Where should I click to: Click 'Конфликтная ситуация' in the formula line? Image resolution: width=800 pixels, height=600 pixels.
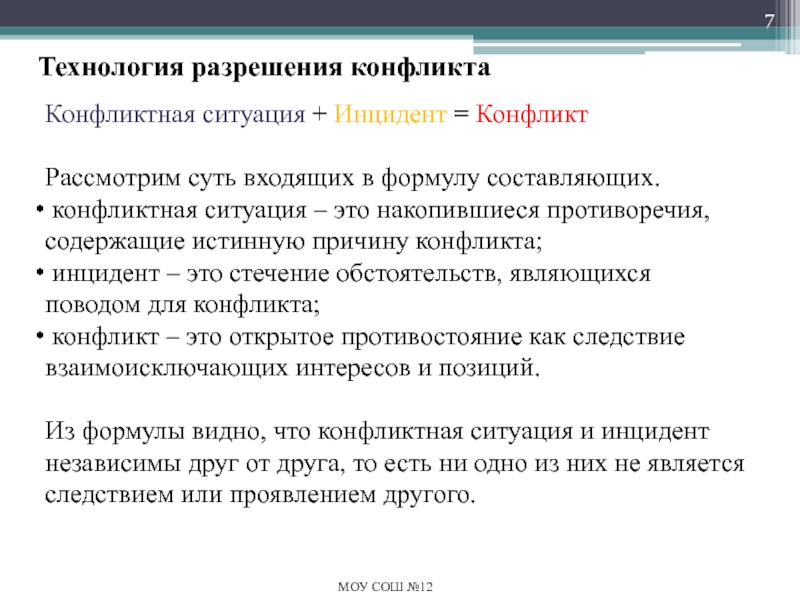(x=175, y=114)
